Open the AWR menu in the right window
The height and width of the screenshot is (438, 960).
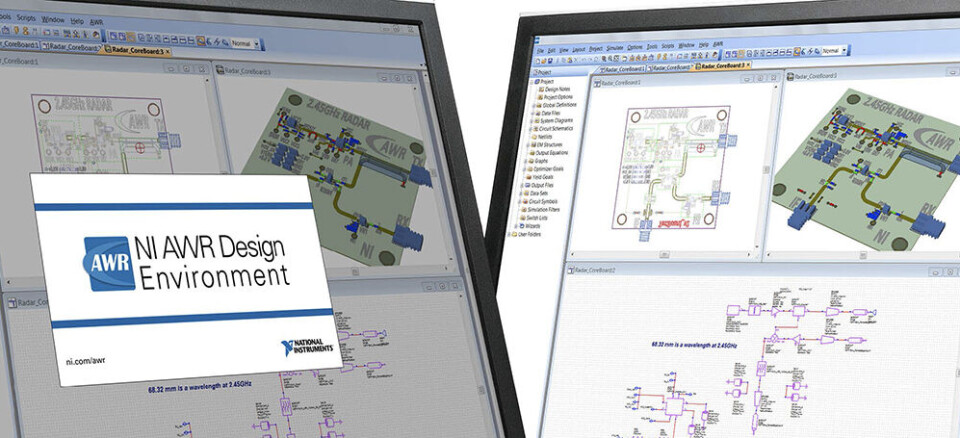[718, 44]
